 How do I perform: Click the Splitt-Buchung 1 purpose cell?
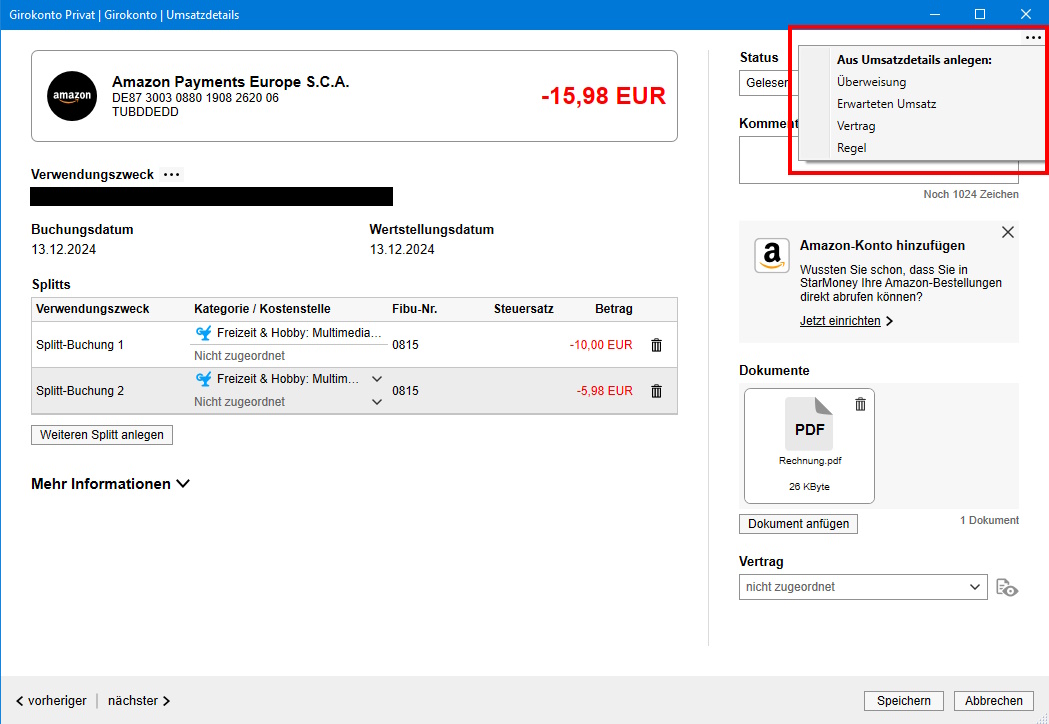click(80, 345)
